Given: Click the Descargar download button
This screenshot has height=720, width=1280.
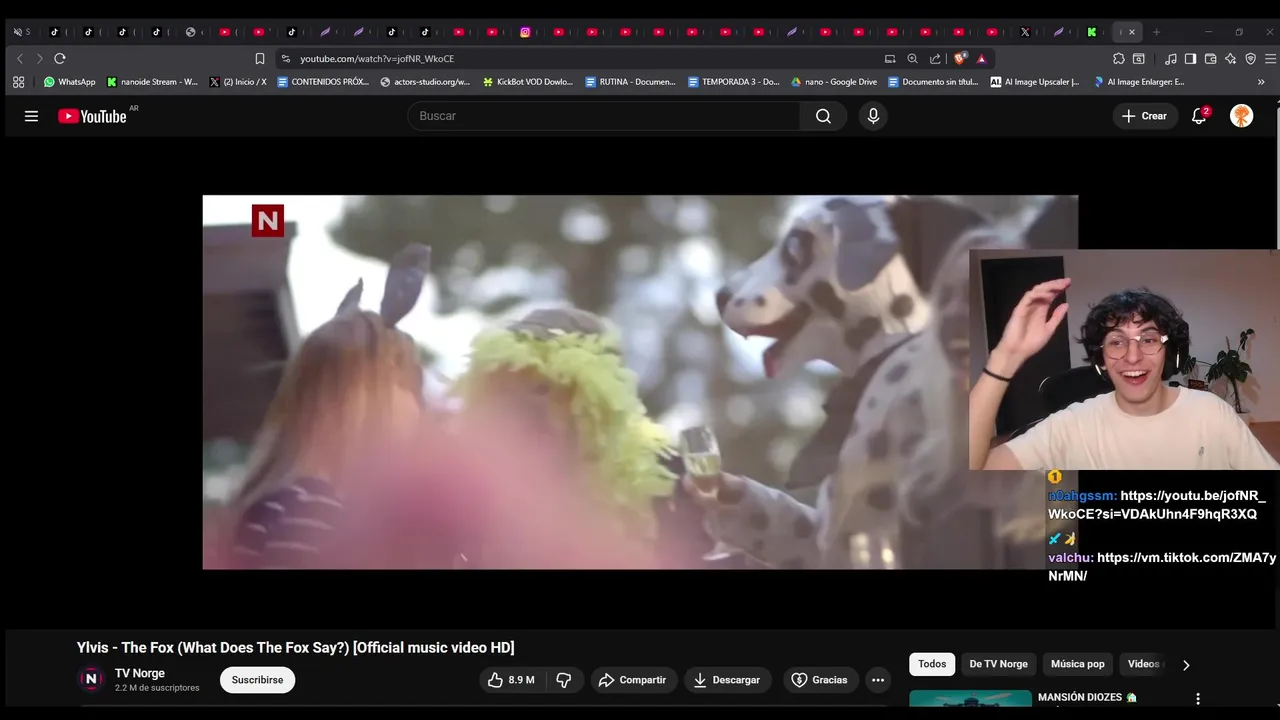Looking at the screenshot, I should pyautogui.click(x=727, y=680).
